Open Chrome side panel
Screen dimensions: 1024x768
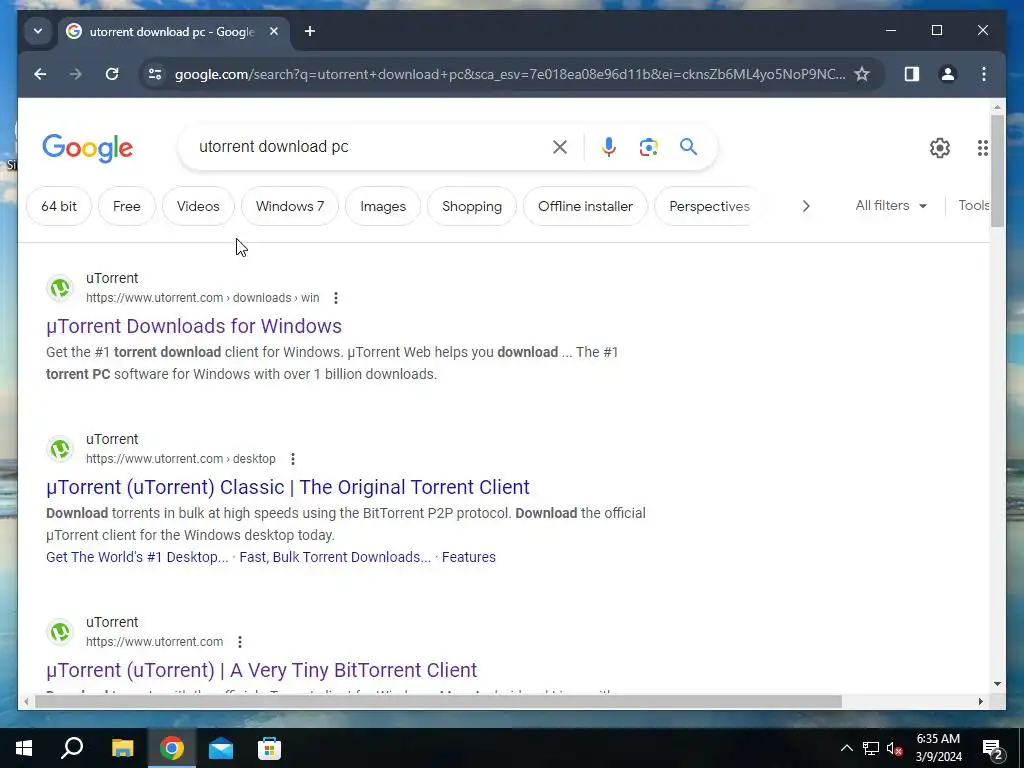(912, 74)
